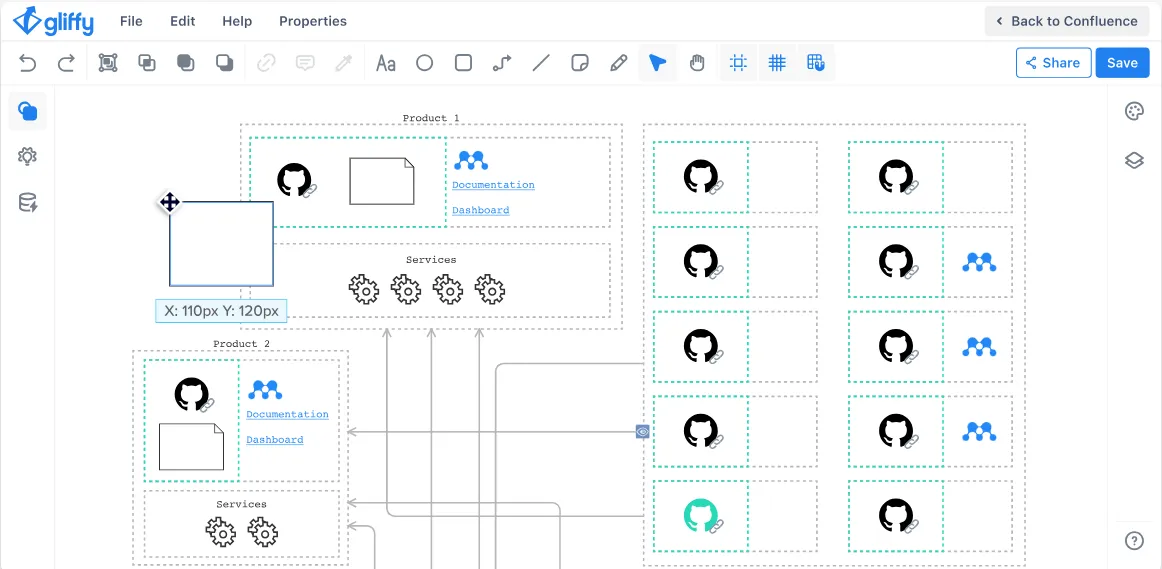Toggle the snap-to-grid table icon
1162x569 pixels.
click(x=816, y=63)
